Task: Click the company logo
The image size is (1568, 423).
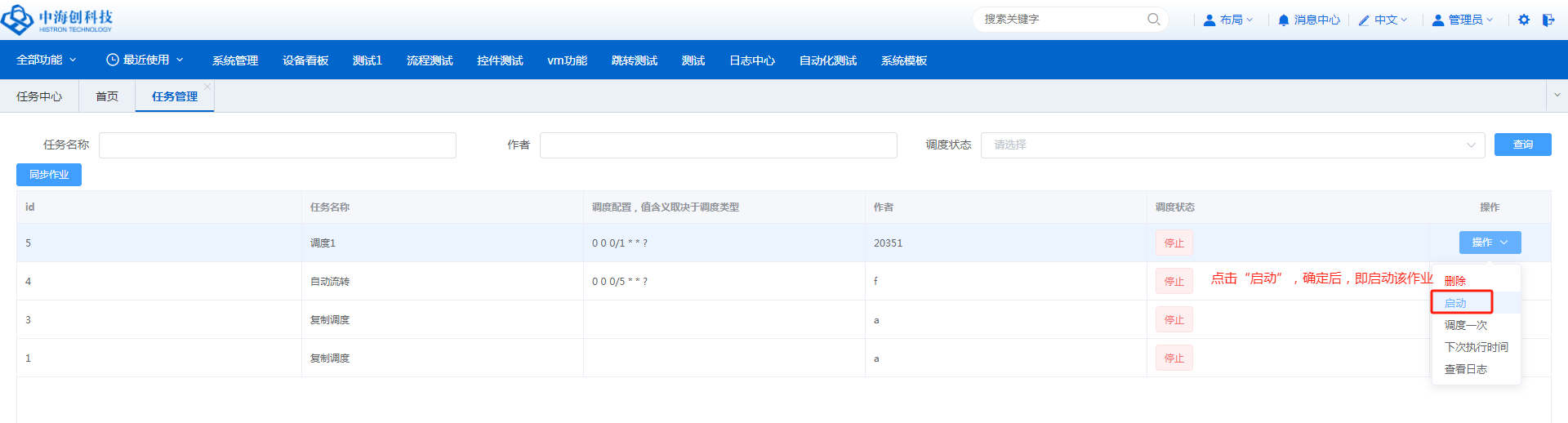Action: pyautogui.click(x=57, y=20)
